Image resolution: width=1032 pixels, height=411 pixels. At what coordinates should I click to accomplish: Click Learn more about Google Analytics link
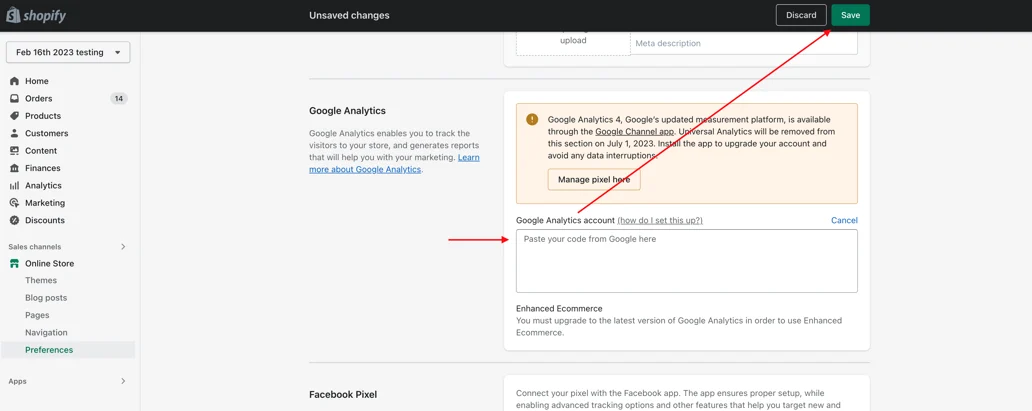pyautogui.click(x=394, y=163)
